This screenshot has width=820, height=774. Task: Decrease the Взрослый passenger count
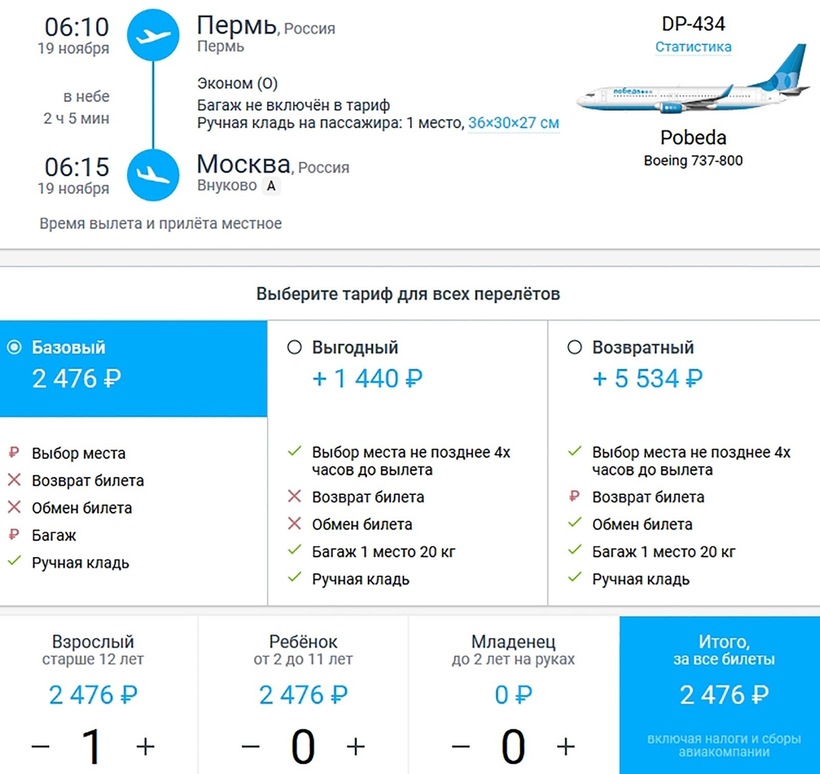click(40, 746)
